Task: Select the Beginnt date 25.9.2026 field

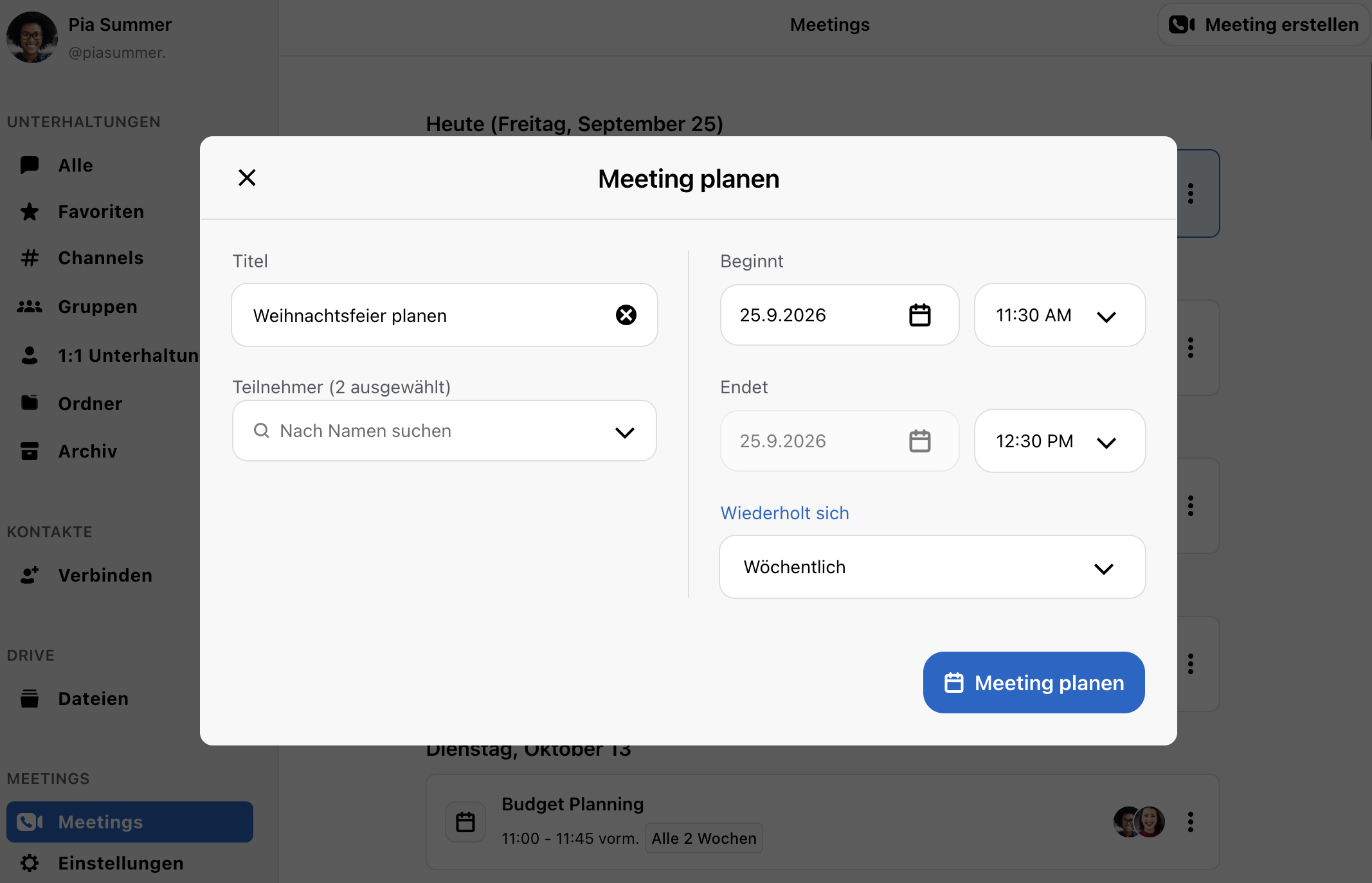Action: pyautogui.click(x=840, y=315)
